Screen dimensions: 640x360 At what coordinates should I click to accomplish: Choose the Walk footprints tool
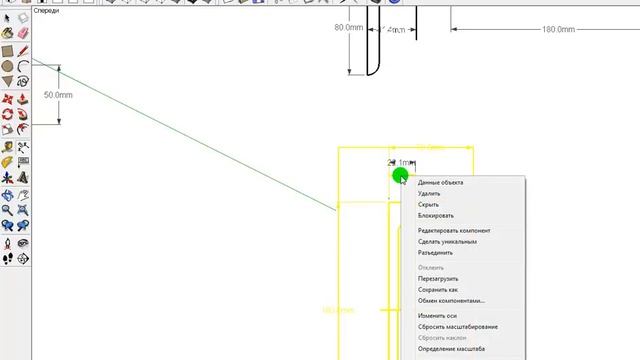click(7, 259)
